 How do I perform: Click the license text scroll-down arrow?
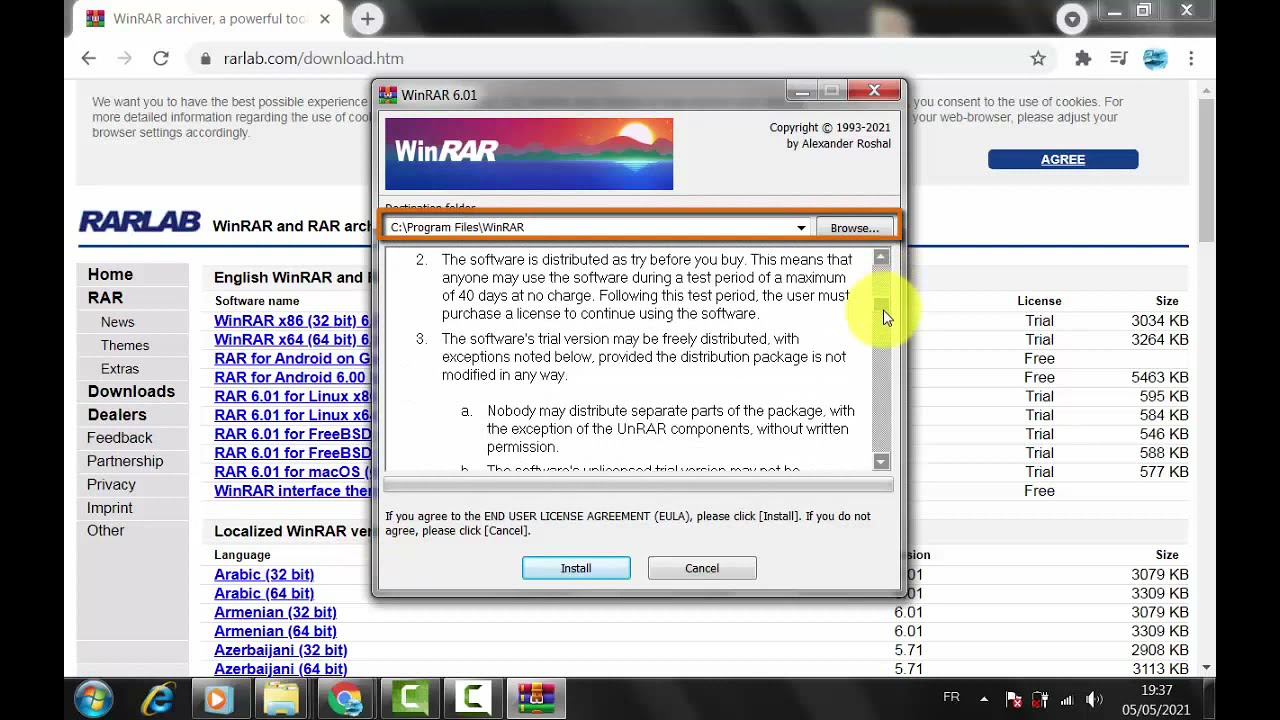point(881,461)
